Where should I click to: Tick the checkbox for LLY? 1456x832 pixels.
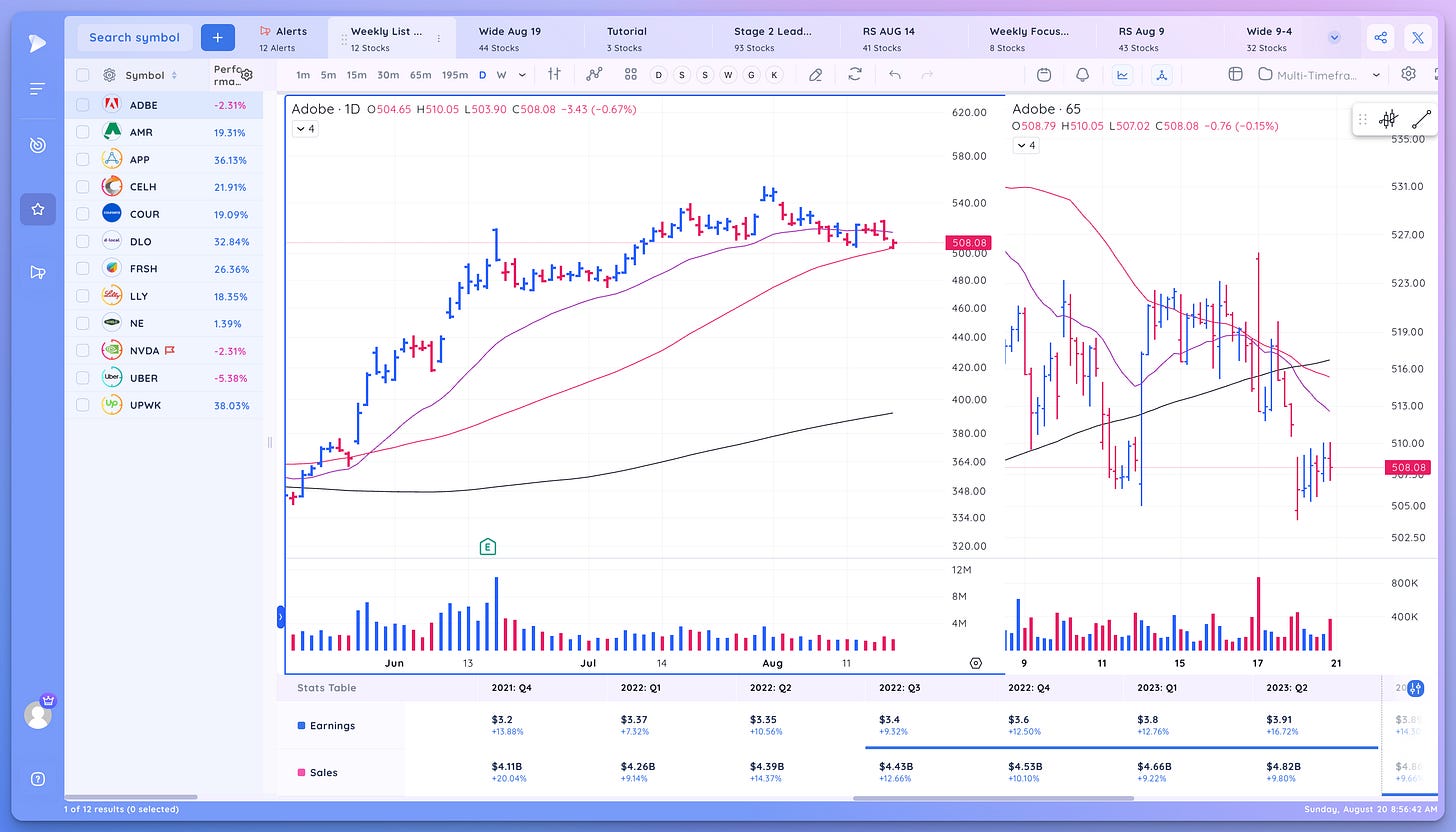(83, 296)
